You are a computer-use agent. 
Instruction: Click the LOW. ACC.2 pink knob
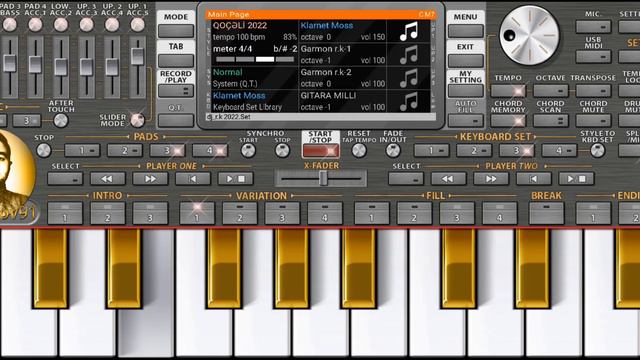click(61, 25)
